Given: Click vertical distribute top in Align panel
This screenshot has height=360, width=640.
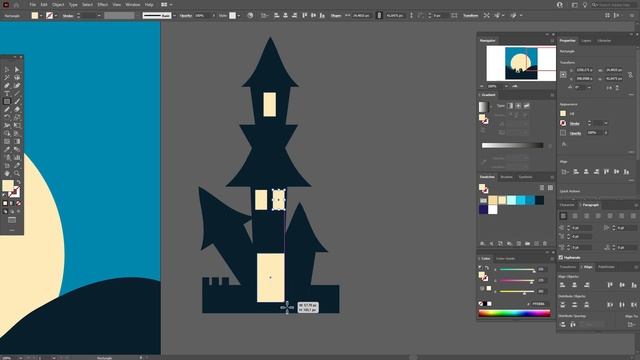Looking at the screenshot, I should 562,304.
